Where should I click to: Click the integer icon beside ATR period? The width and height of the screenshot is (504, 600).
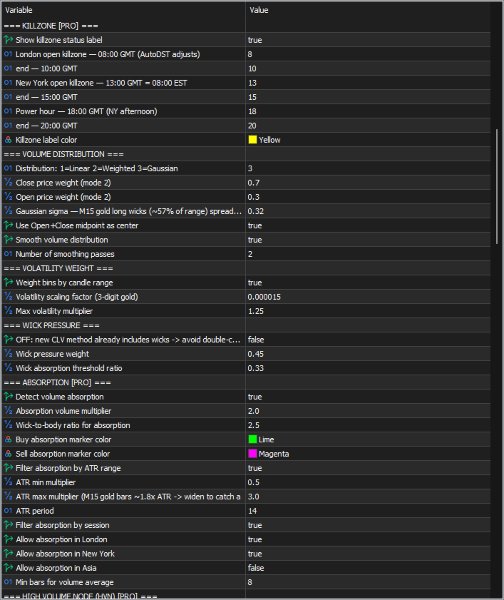(8, 511)
